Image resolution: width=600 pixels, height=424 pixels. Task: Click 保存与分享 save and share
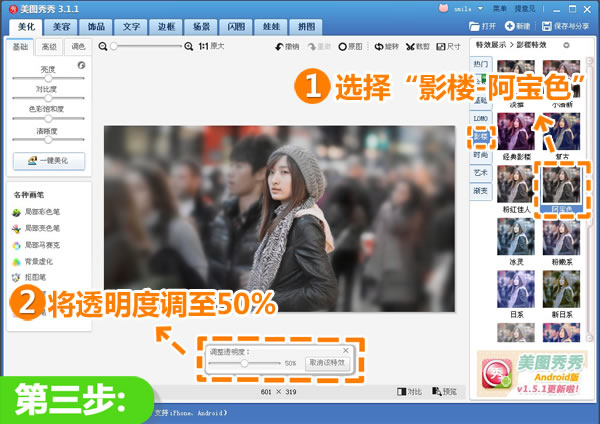(x=566, y=26)
